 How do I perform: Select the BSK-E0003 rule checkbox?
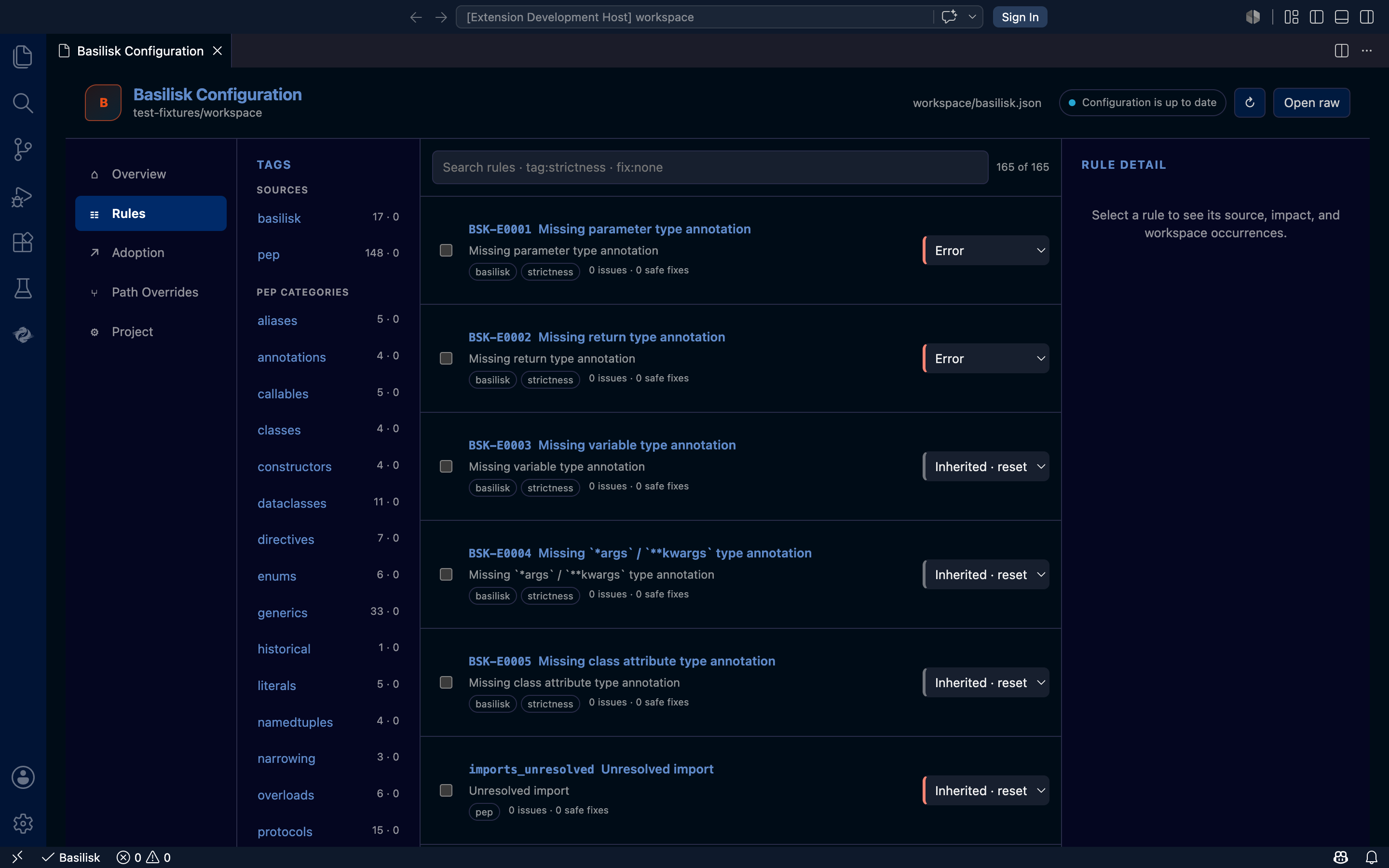(446, 466)
